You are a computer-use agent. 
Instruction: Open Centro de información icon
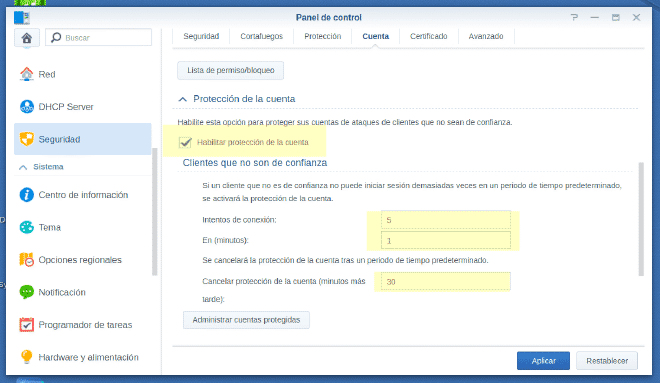(x=27, y=194)
